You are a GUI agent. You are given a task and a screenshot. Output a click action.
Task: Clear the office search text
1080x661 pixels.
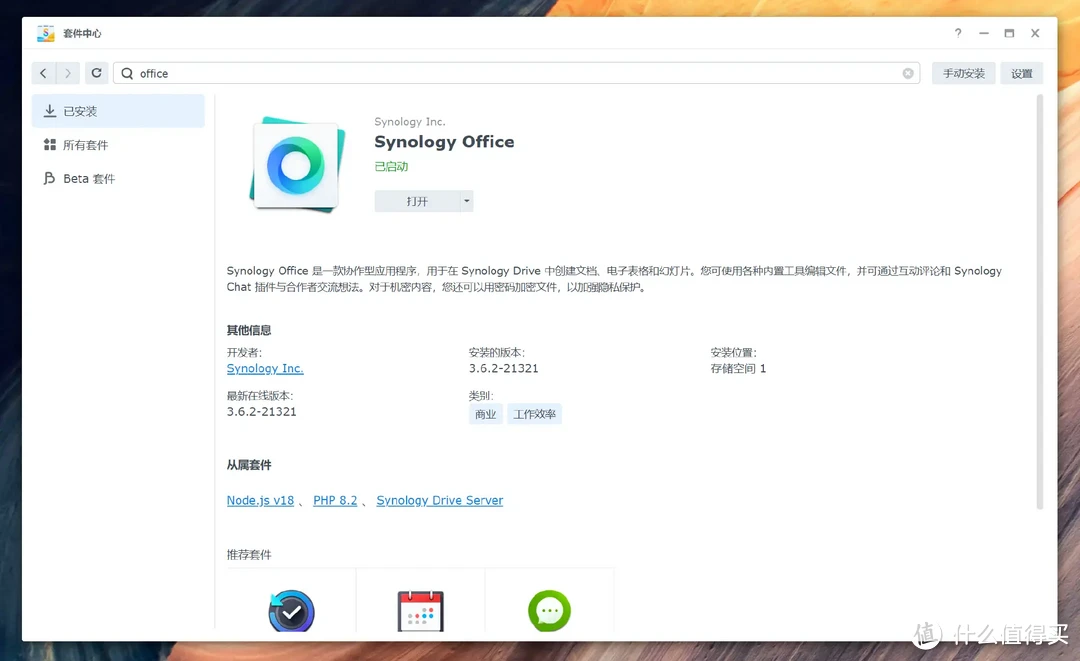coord(908,74)
